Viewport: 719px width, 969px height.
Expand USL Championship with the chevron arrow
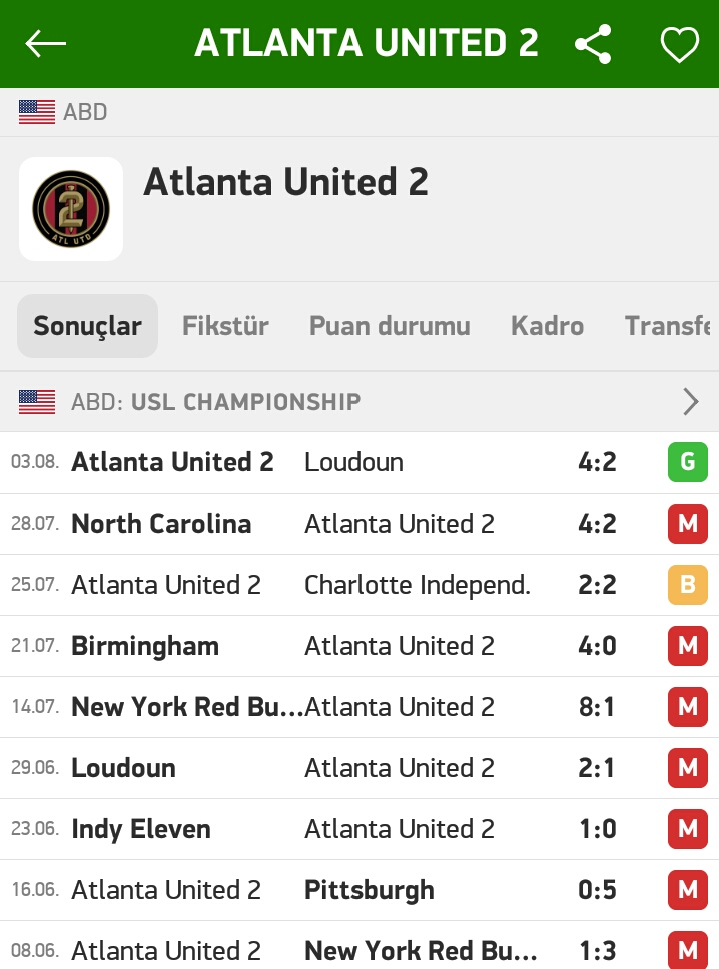(691, 402)
